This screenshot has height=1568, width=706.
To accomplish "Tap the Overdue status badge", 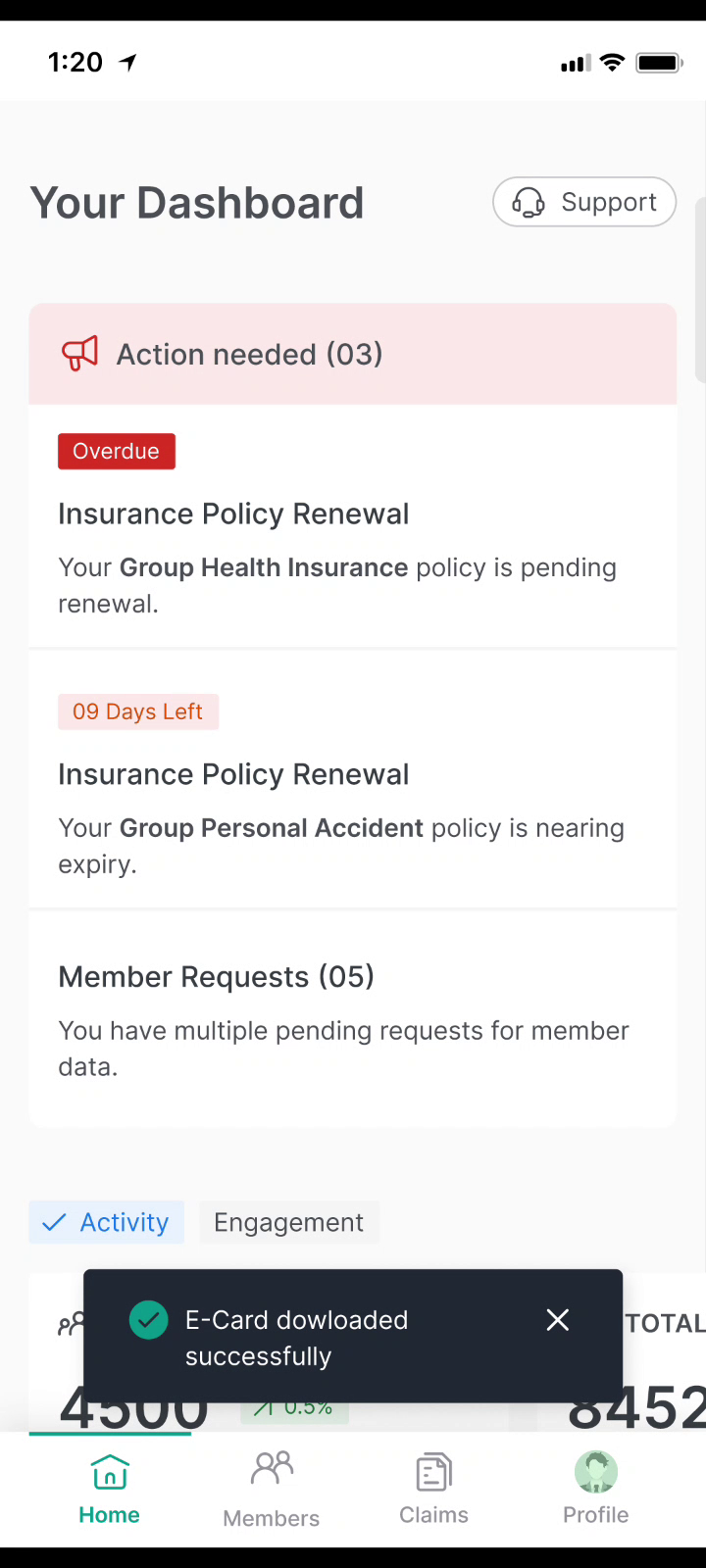I will pyautogui.click(x=117, y=452).
